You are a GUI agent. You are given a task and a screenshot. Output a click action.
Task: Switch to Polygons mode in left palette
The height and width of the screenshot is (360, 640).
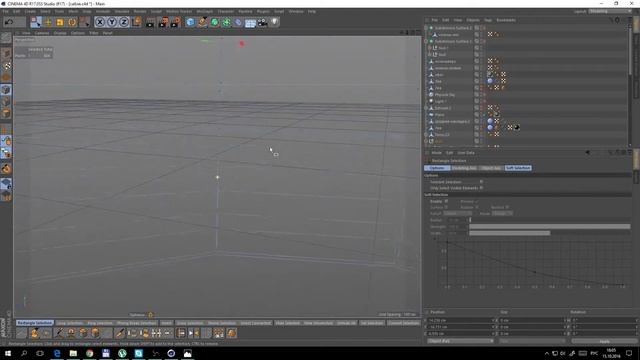[6, 113]
